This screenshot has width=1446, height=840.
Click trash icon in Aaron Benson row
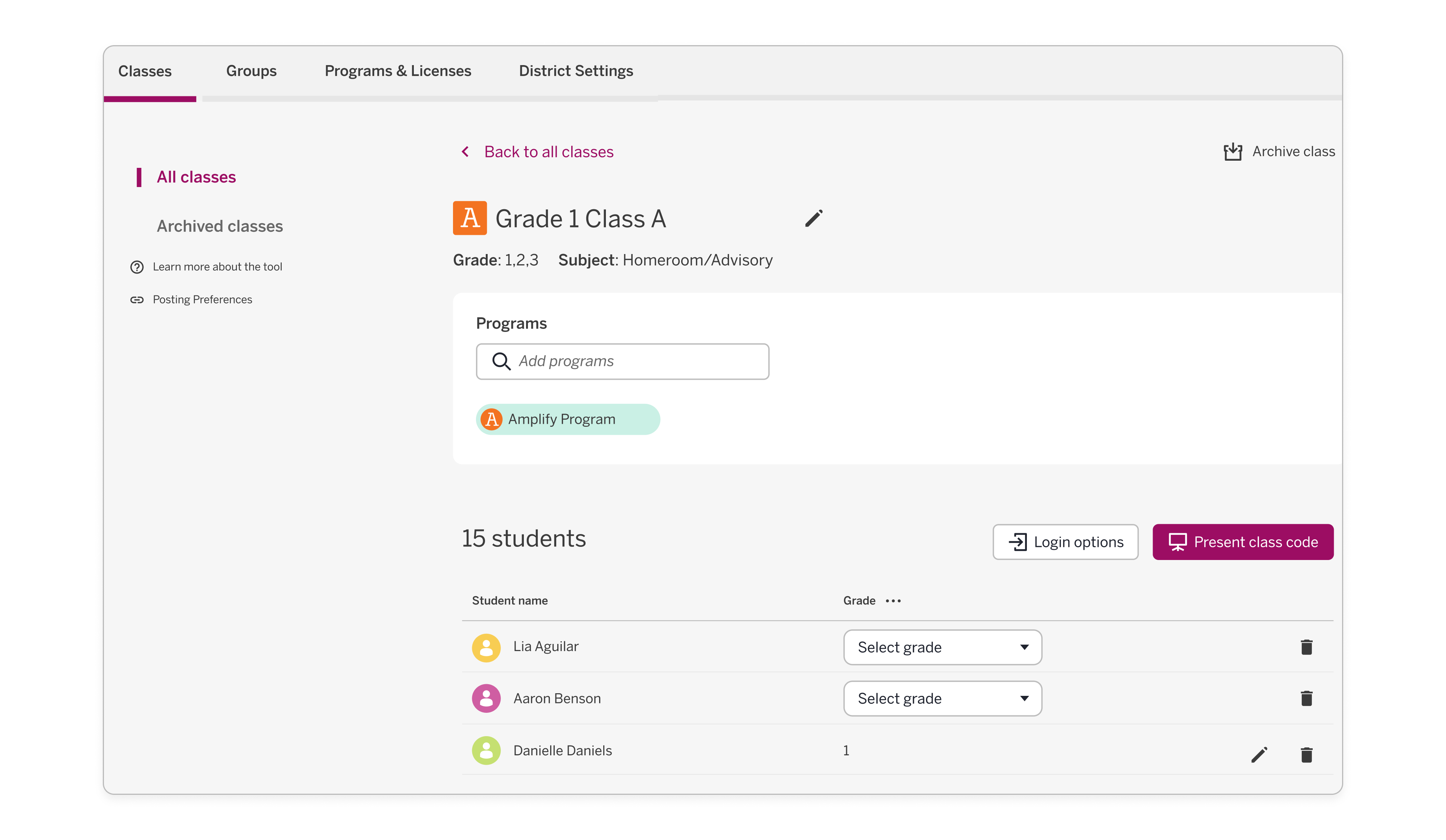click(1306, 698)
